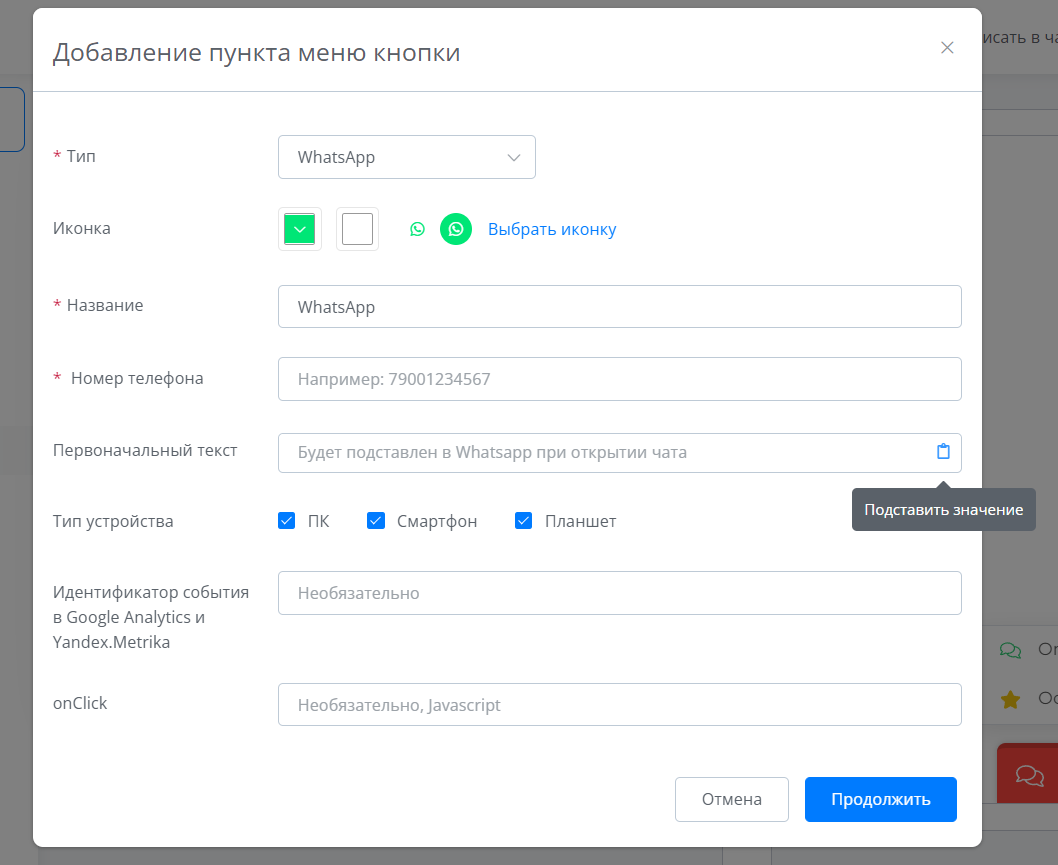
Task: Click the Выбрать иконку link
Action: (x=552, y=229)
